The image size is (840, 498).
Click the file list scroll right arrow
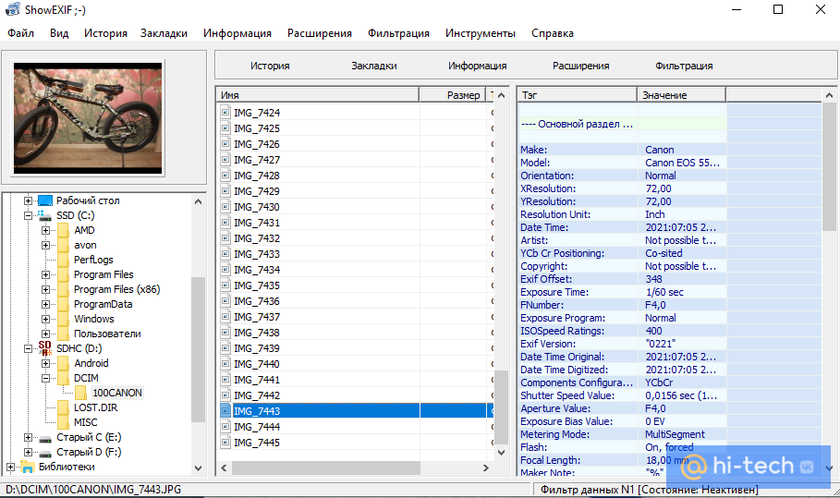pos(485,467)
